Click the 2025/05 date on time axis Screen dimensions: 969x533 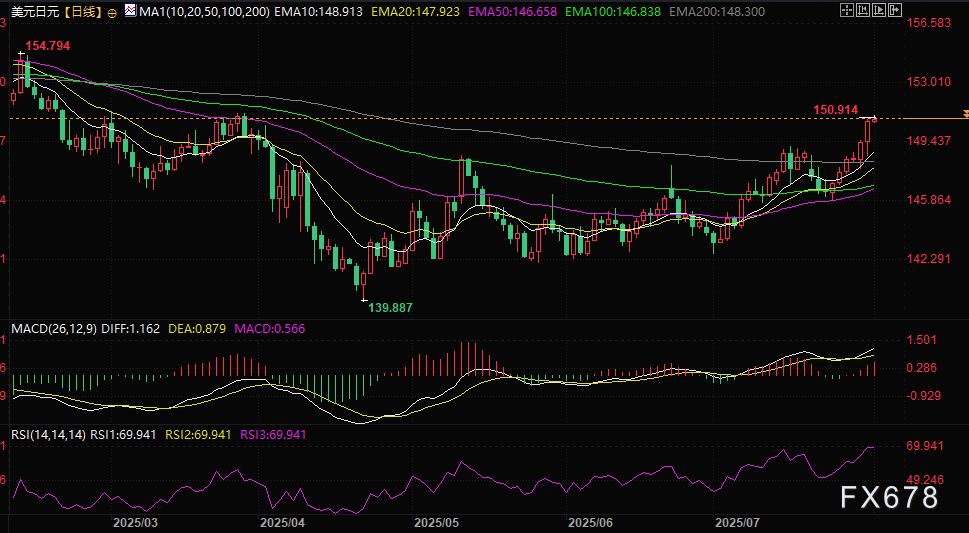pyautogui.click(x=435, y=523)
